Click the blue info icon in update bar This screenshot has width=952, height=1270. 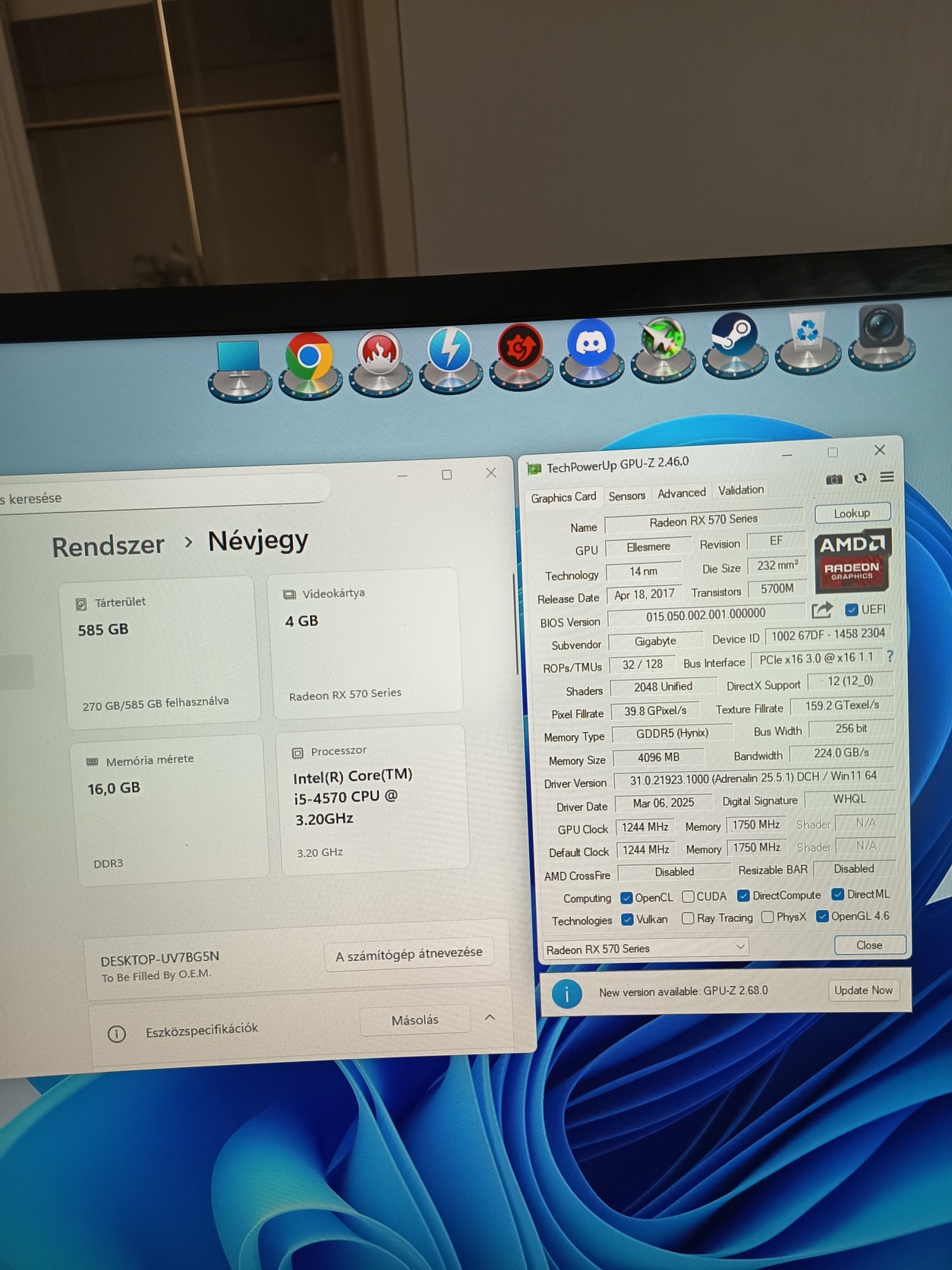coord(566,994)
